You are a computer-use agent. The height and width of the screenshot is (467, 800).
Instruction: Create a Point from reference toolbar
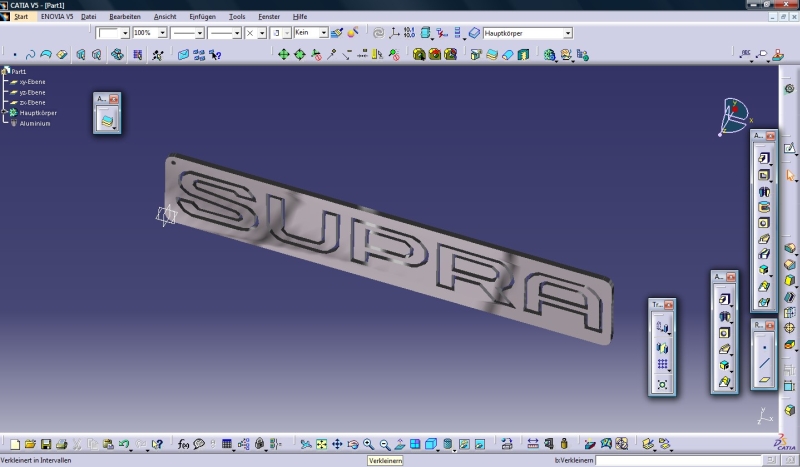pyautogui.click(x=764, y=348)
